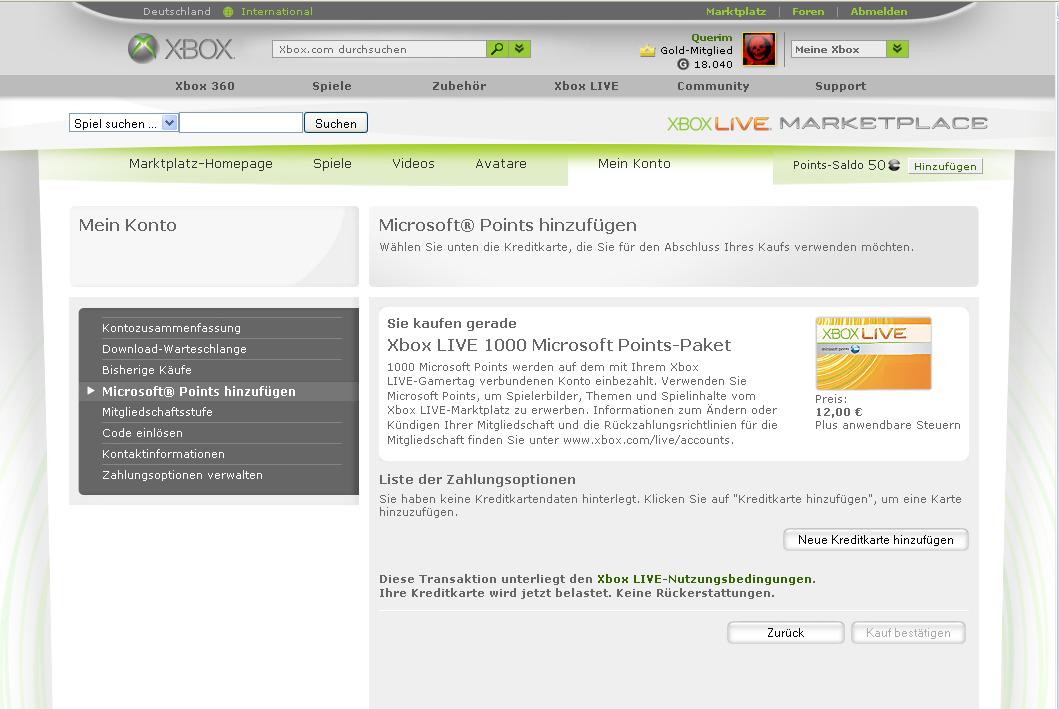Open the green arrow dropdown beside search
This screenshot has width=1059, height=709.
click(519, 49)
